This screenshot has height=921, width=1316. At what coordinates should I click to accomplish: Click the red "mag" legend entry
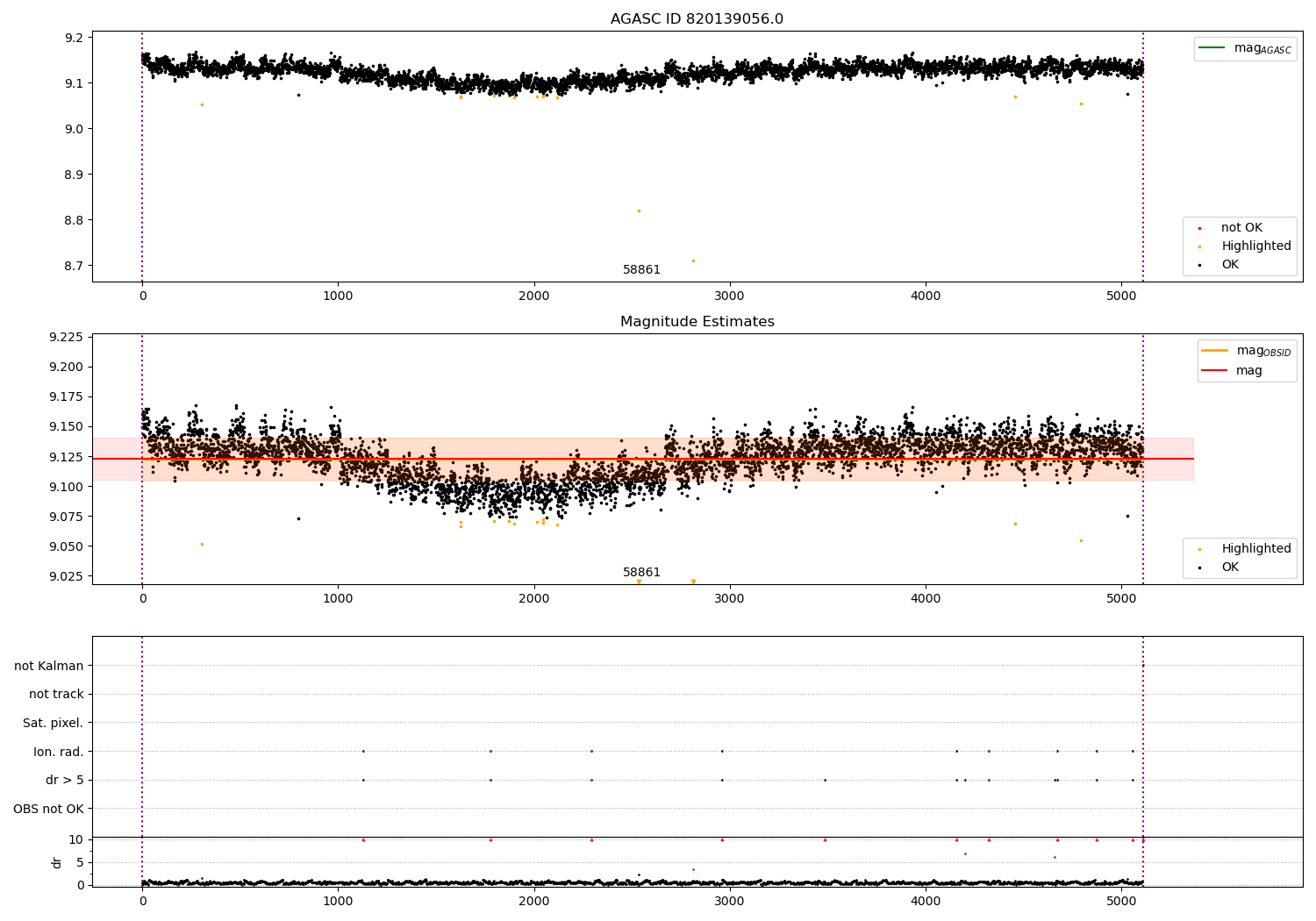pos(1232,370)
